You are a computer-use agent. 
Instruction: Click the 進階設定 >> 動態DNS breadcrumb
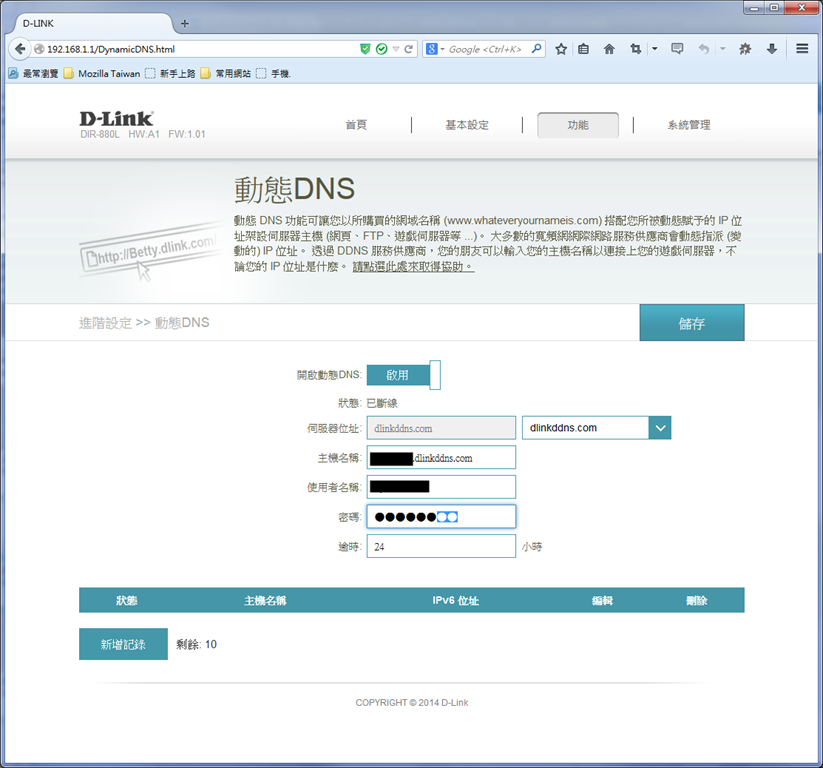(144, 323)
